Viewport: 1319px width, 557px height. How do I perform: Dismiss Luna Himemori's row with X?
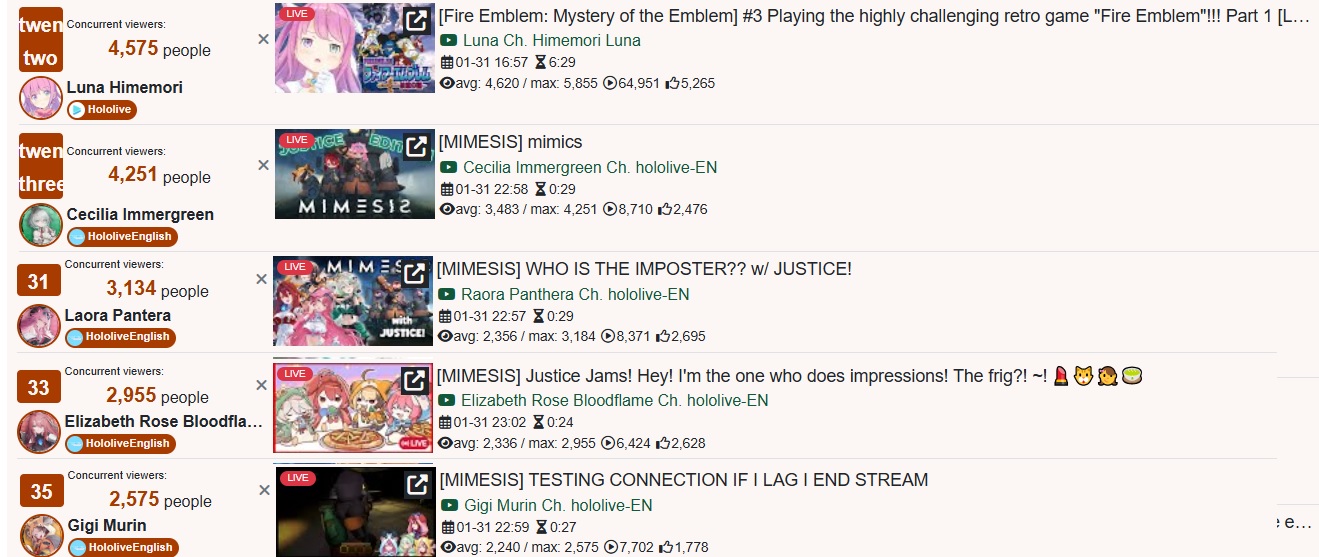pyautogui.click(x=263, y=39)
